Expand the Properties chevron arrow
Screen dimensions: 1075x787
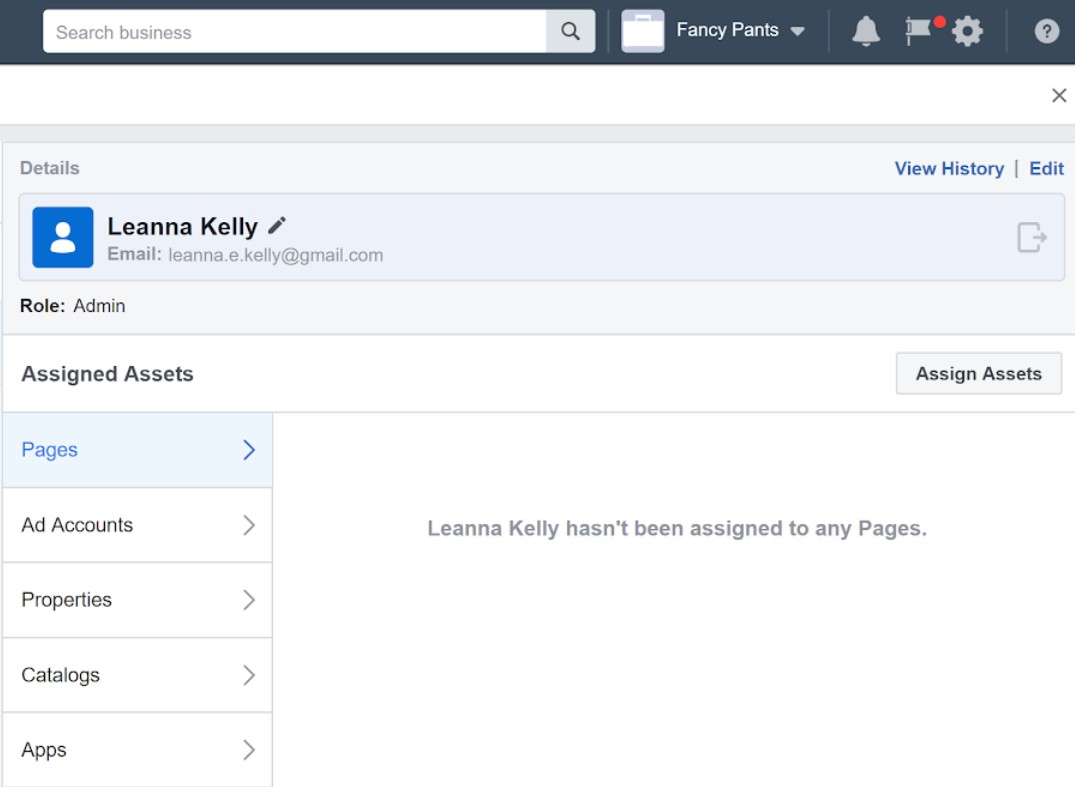pyautogui.click(x=249, y=600)
